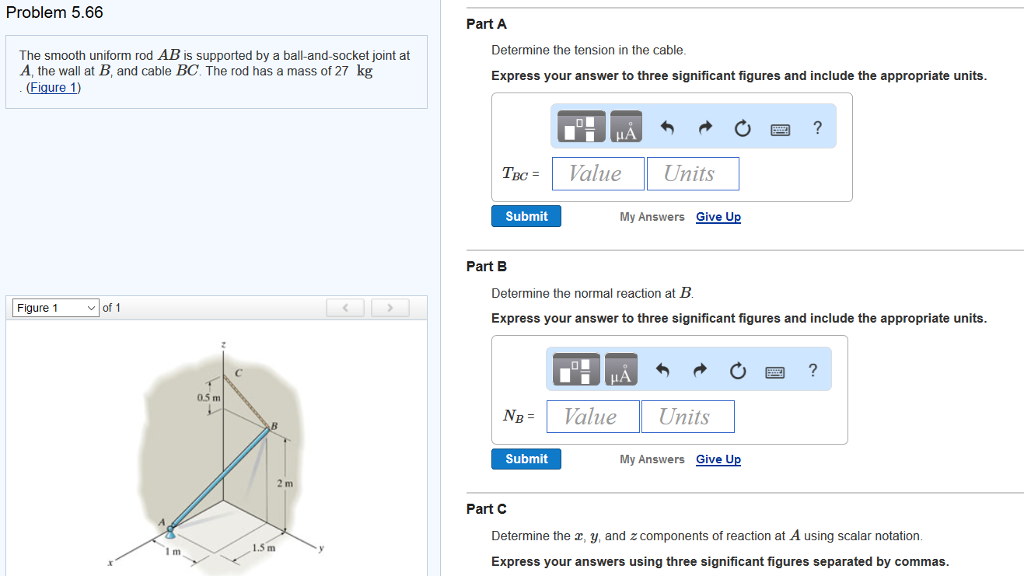Submit the answer for Part B
The image size is (1024, 576).
click(x=525, y=458)
